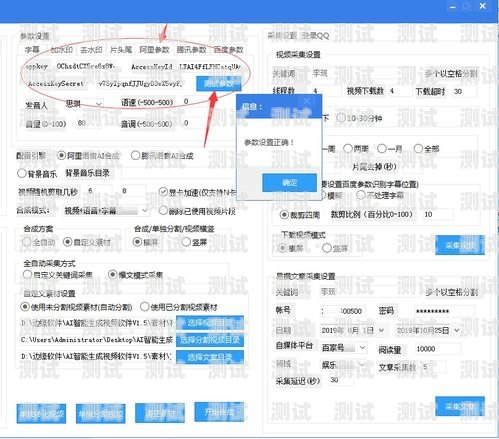Click the AccessKeySecret input field
Viewport: 499px width, 439px height.
(142, 83)
